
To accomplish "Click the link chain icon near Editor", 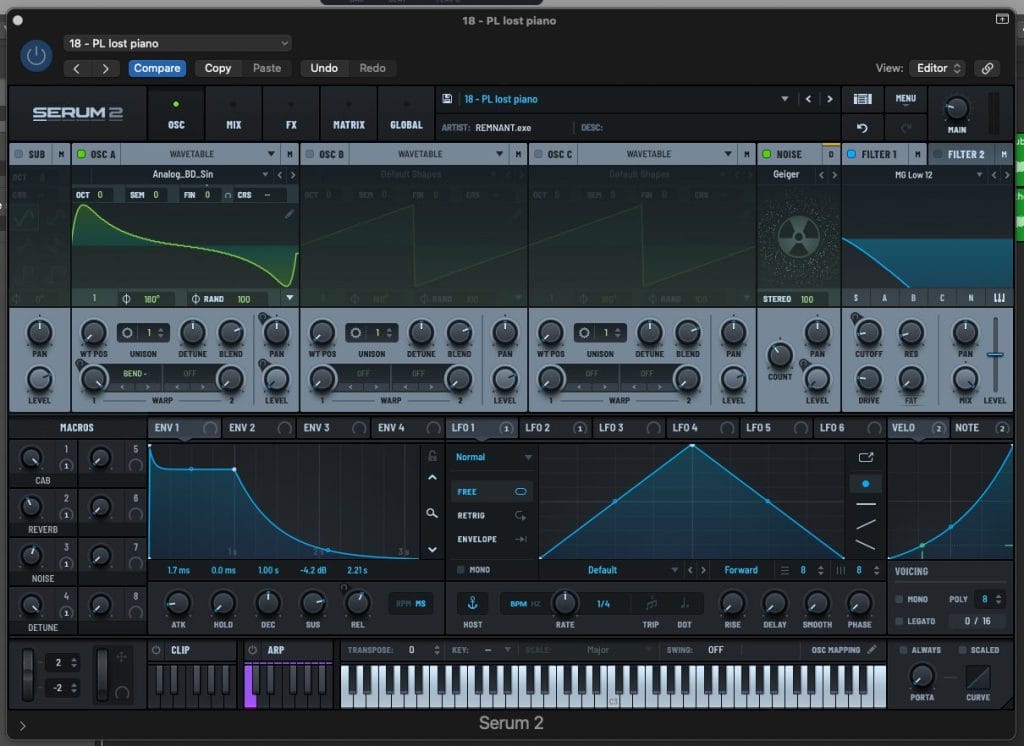I will pyautogui.click(x=987, y=68).
